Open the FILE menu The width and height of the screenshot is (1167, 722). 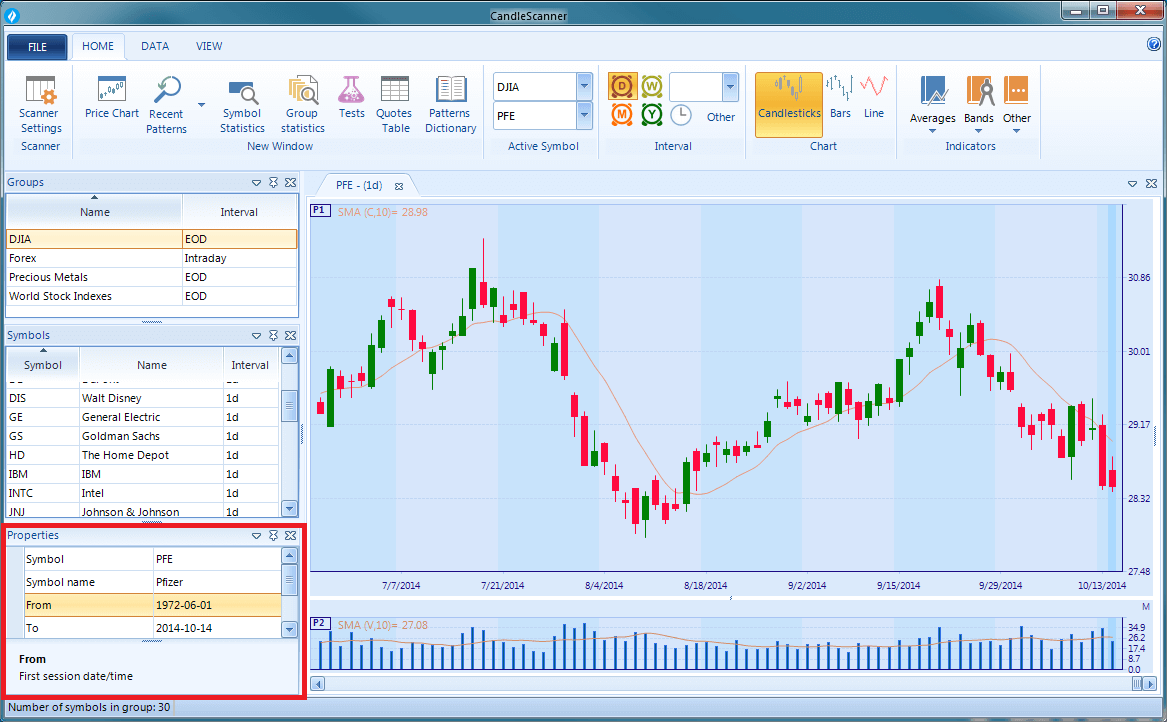36,46
